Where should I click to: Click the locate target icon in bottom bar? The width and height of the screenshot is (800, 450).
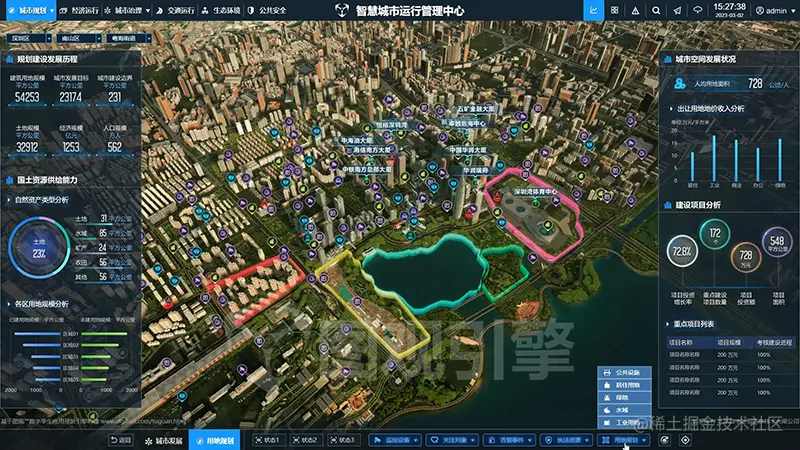click(685, 440)
